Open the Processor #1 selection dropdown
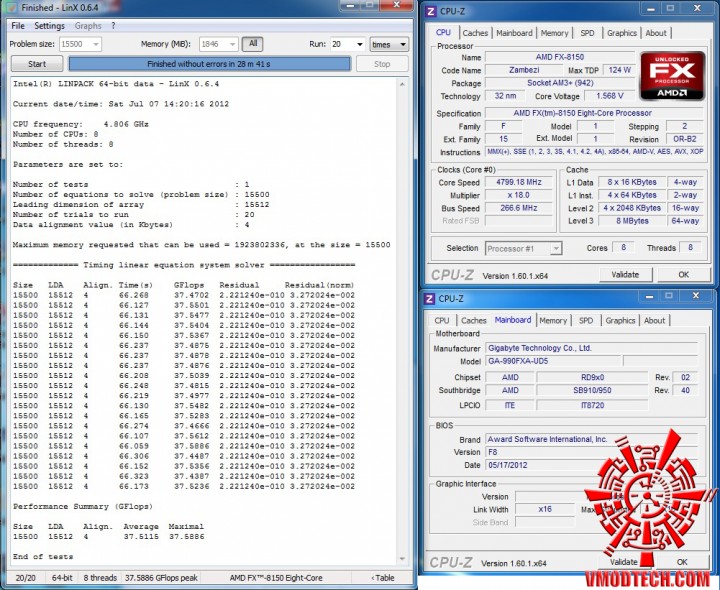Viewport: 720px width, 590px height. pyautogui.click(x=523, y=248)
